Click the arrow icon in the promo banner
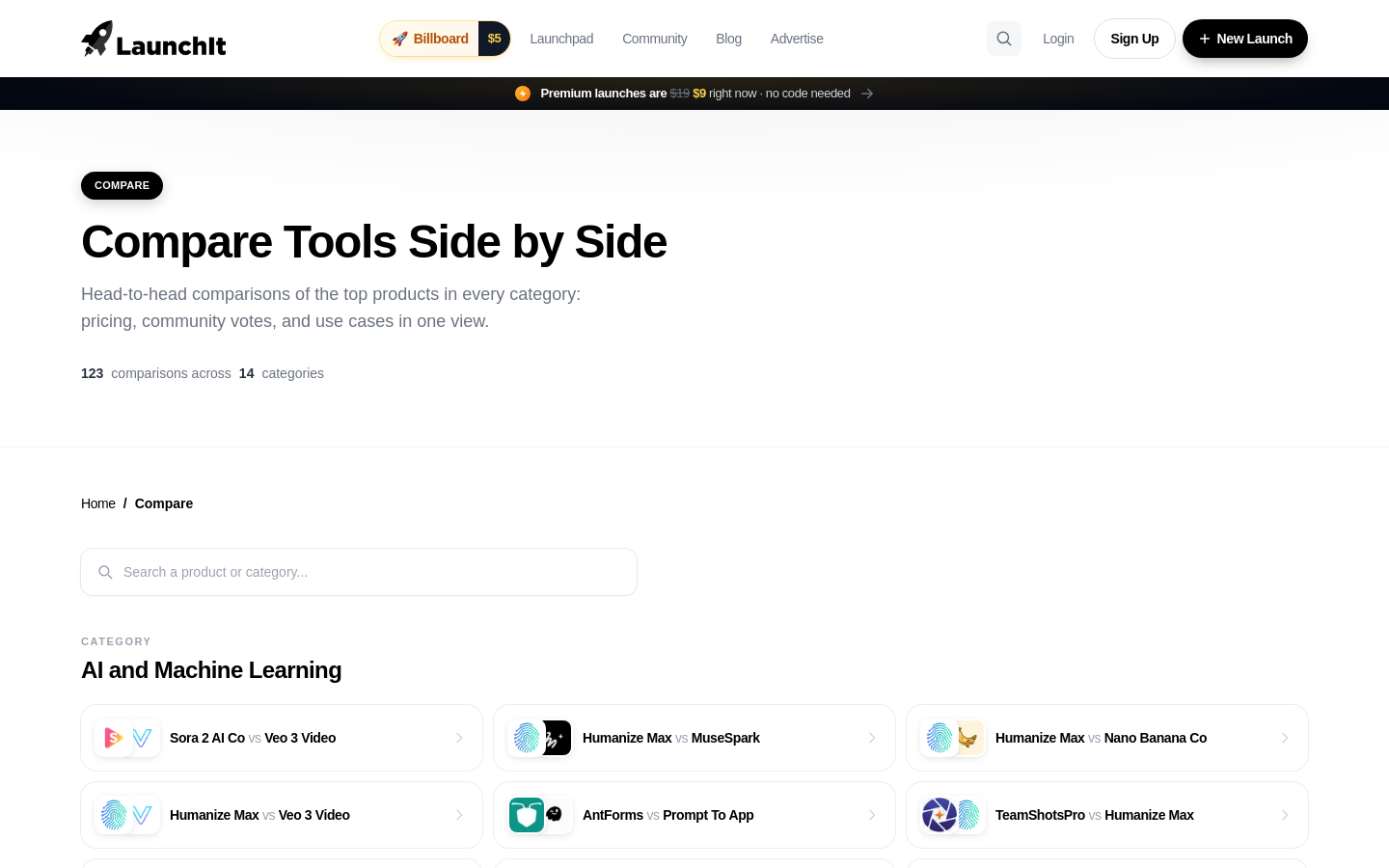Screen dimensions: 1389x868 pos(867,94)
